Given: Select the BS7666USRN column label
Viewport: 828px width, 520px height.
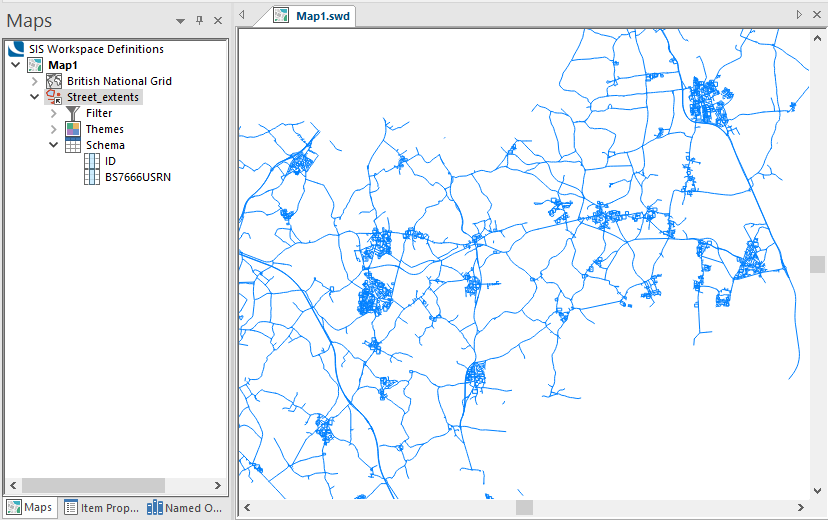Looking at the screenshot, I should click(x=138, y=177).
